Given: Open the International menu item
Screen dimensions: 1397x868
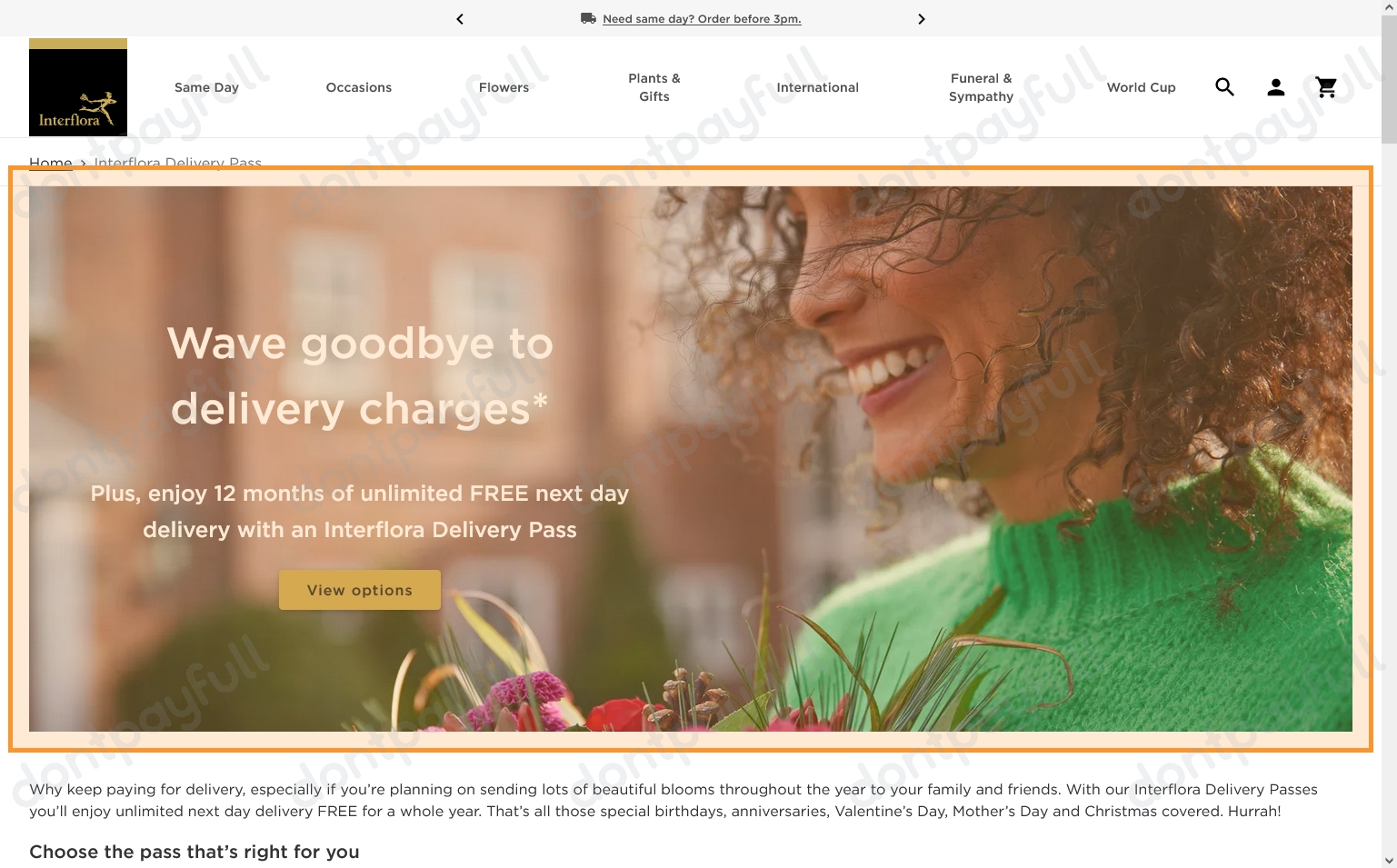Looking at the screenshot, I should pos(817,87).
